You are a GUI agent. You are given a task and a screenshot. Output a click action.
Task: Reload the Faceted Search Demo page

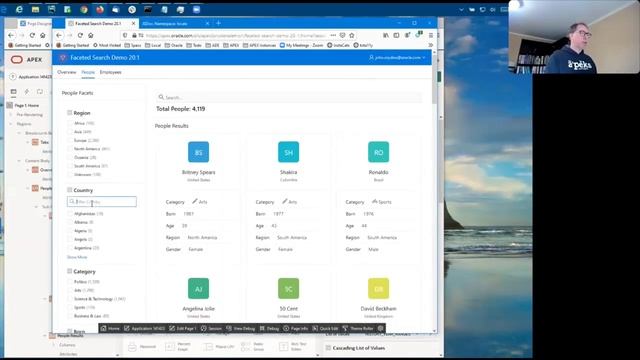click(x=80, y=36)
